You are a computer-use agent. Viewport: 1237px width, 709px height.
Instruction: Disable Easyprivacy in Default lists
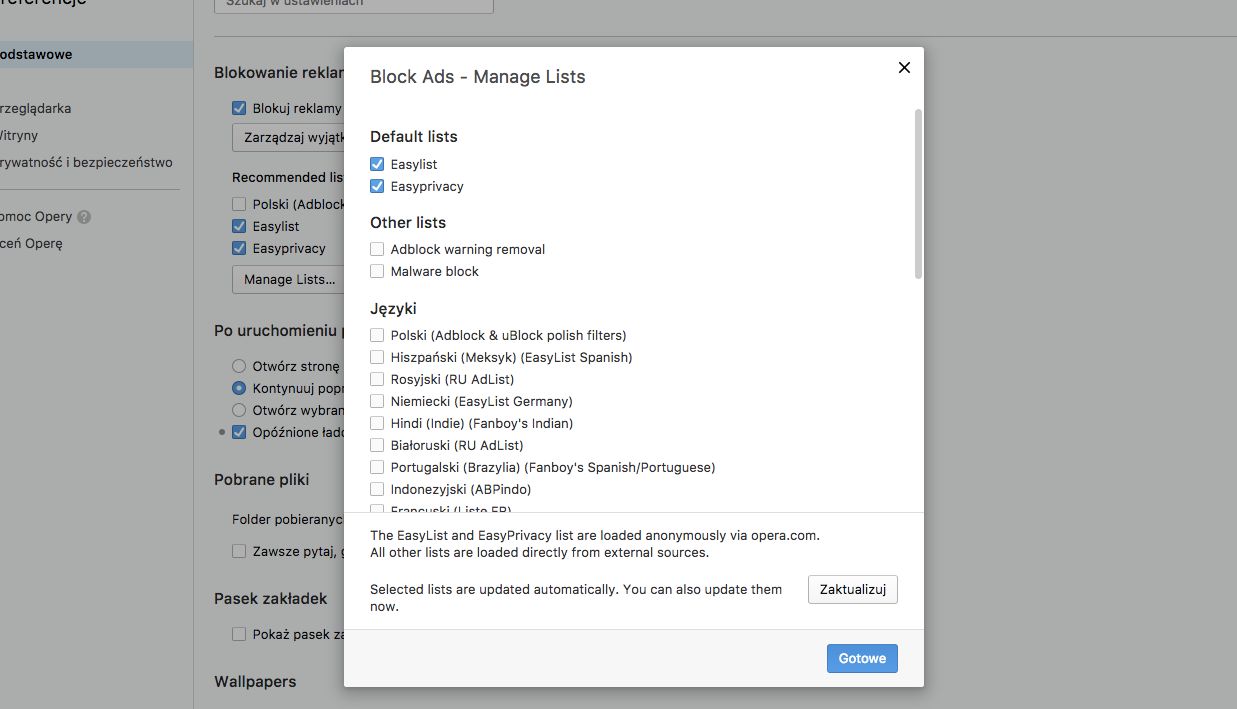pos(377,186)
